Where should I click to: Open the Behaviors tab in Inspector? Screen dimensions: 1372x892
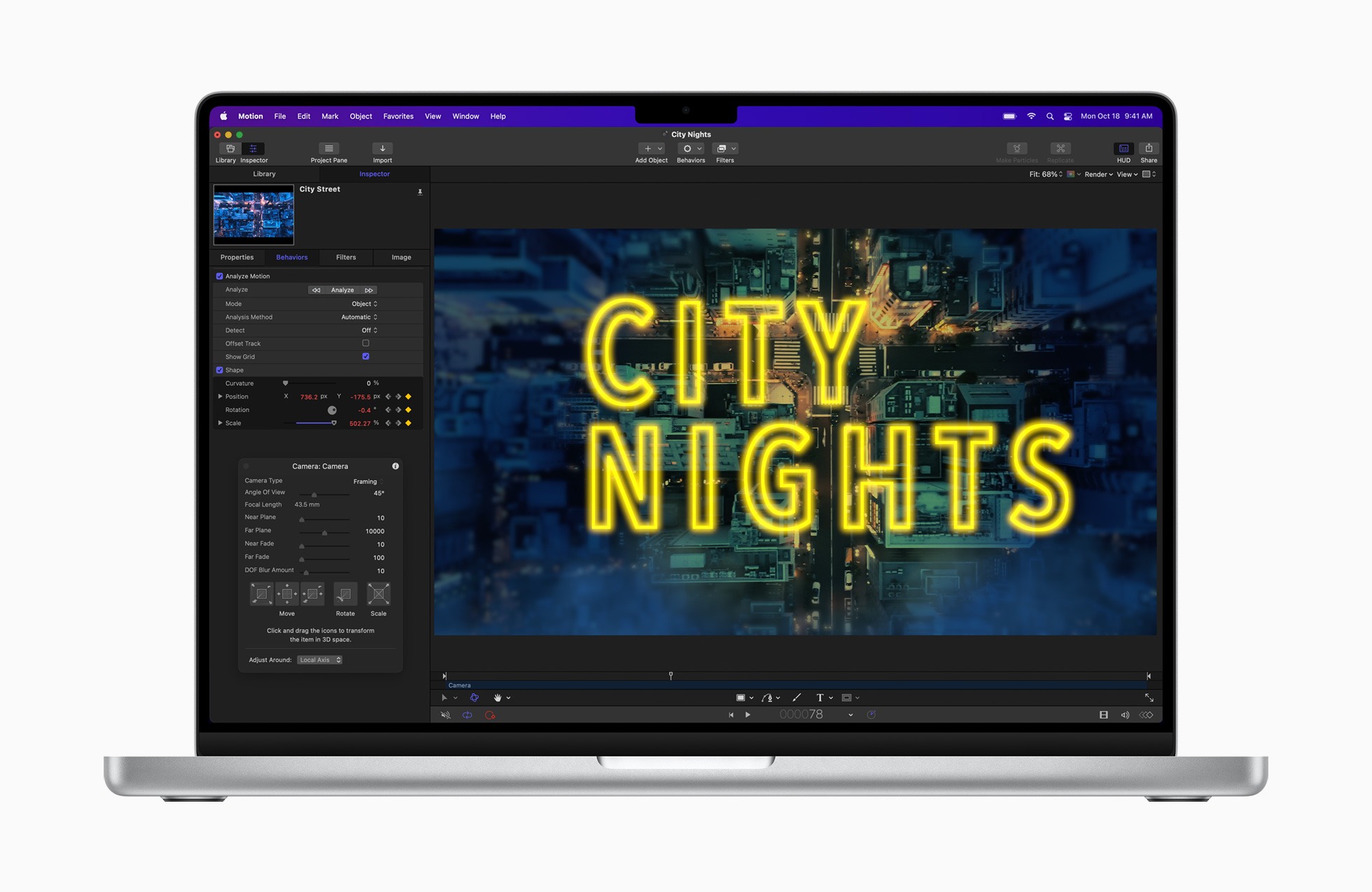pos(291,257)
